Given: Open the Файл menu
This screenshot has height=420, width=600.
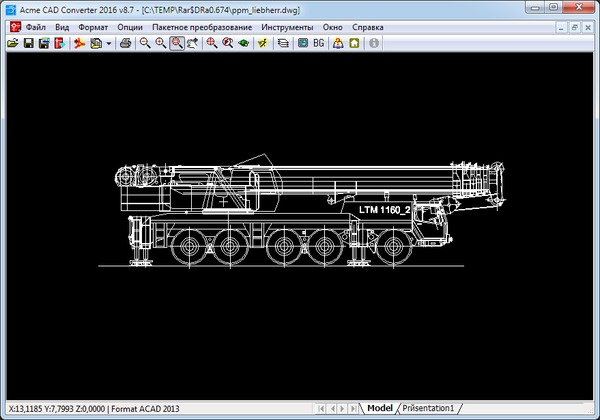Looking at the screenshot, I should tap(36, 27).
